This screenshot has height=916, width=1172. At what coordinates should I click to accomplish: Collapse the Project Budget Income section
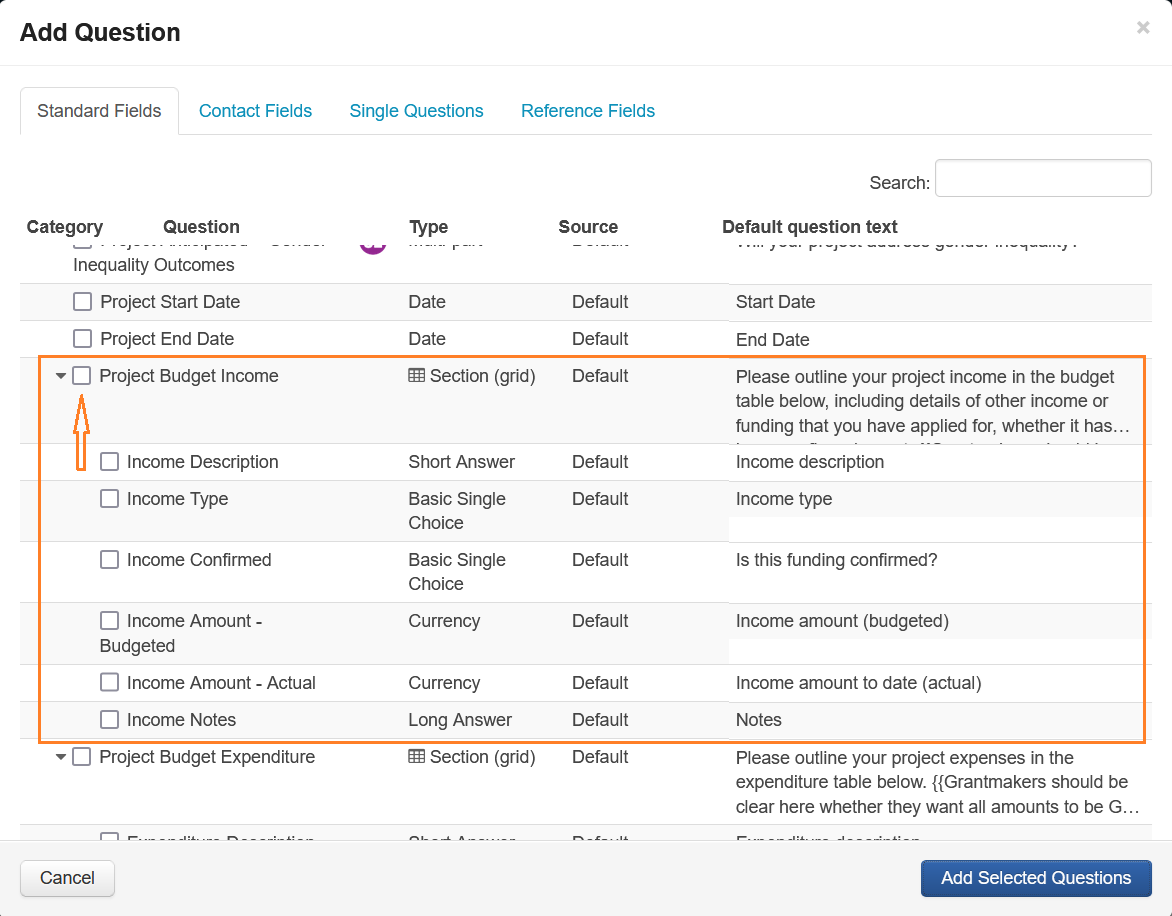(61, 377)
